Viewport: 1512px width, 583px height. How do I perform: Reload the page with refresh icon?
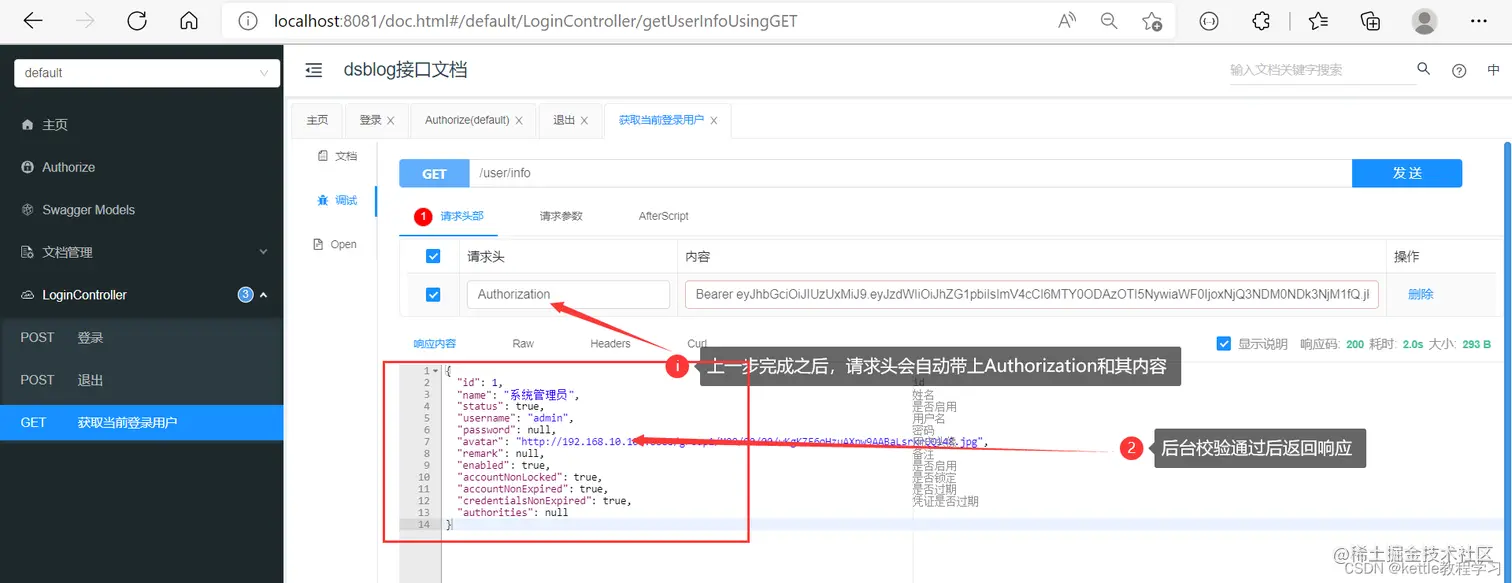point(137,20)
